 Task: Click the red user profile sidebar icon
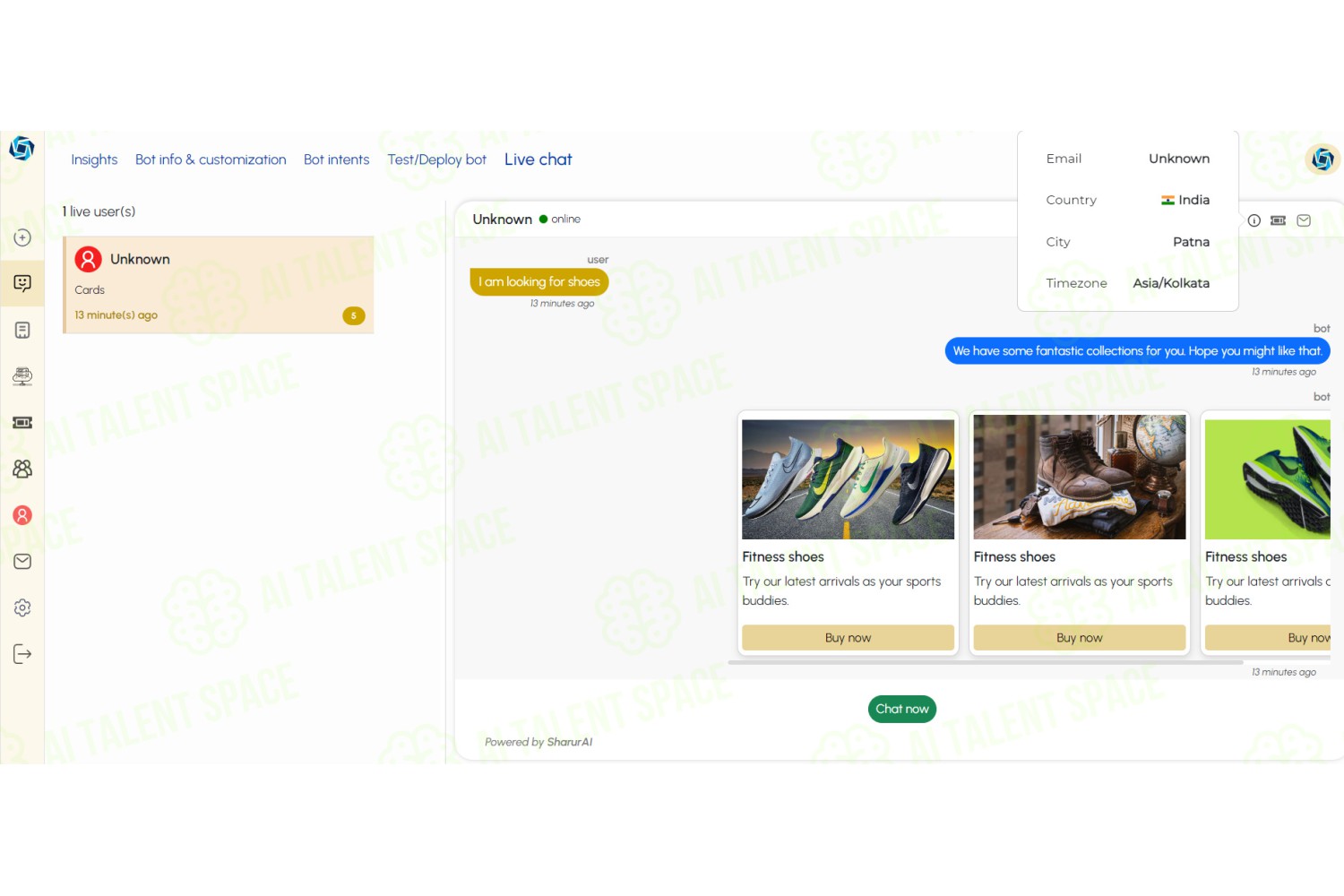22,515
